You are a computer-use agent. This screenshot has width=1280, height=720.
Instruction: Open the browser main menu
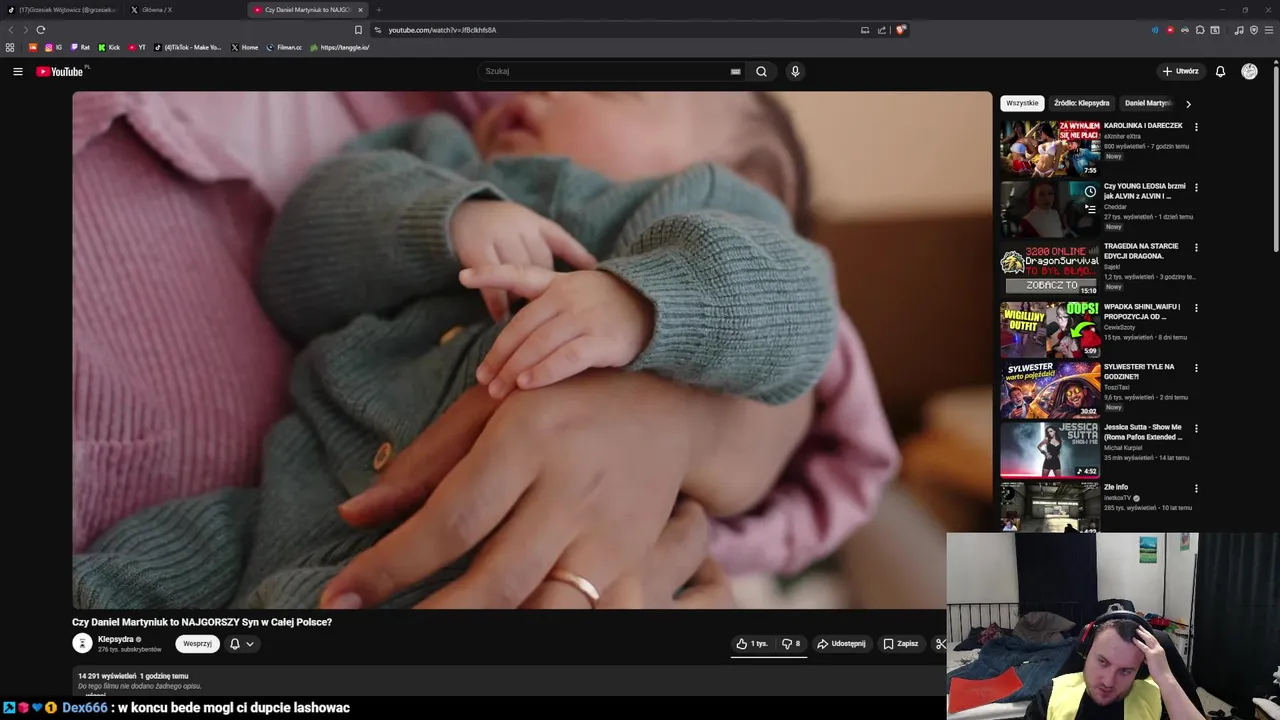tap(1268, 30)
